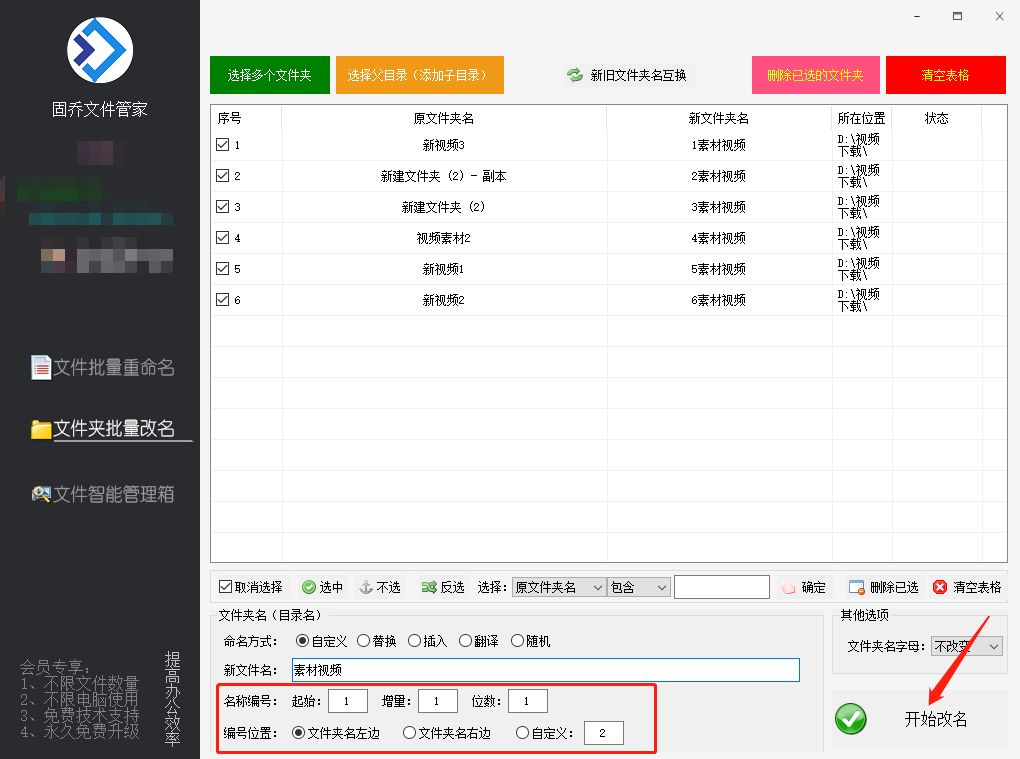1020x759 pixels.
Task: Click the 确定 filter button
Action: (804, 587)
